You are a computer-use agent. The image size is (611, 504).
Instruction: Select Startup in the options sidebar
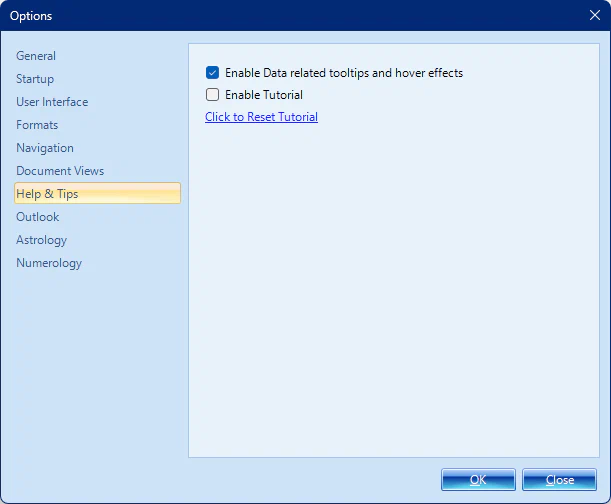point(35,79)
